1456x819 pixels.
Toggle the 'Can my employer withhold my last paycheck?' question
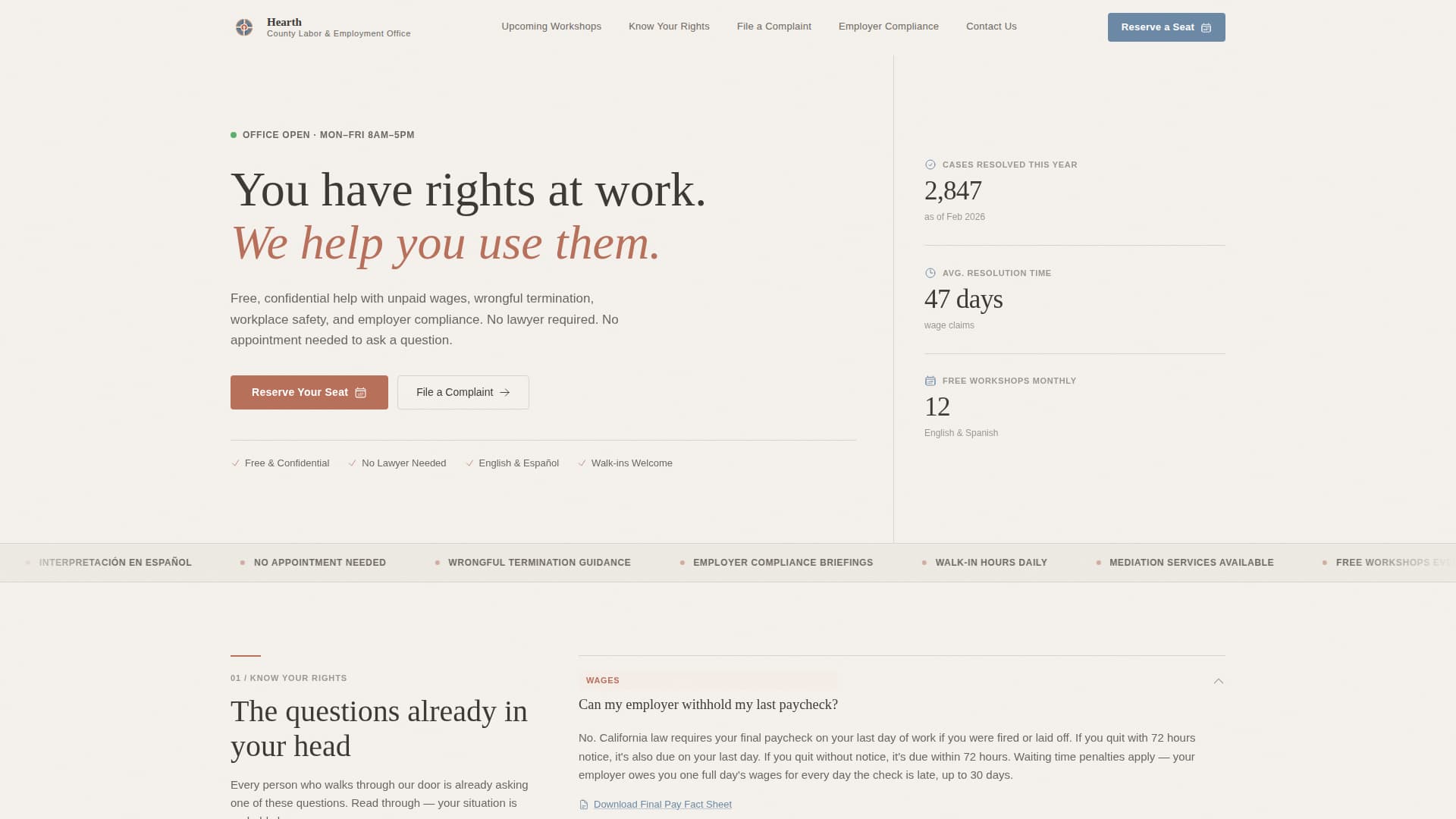[x=708, y=704]
